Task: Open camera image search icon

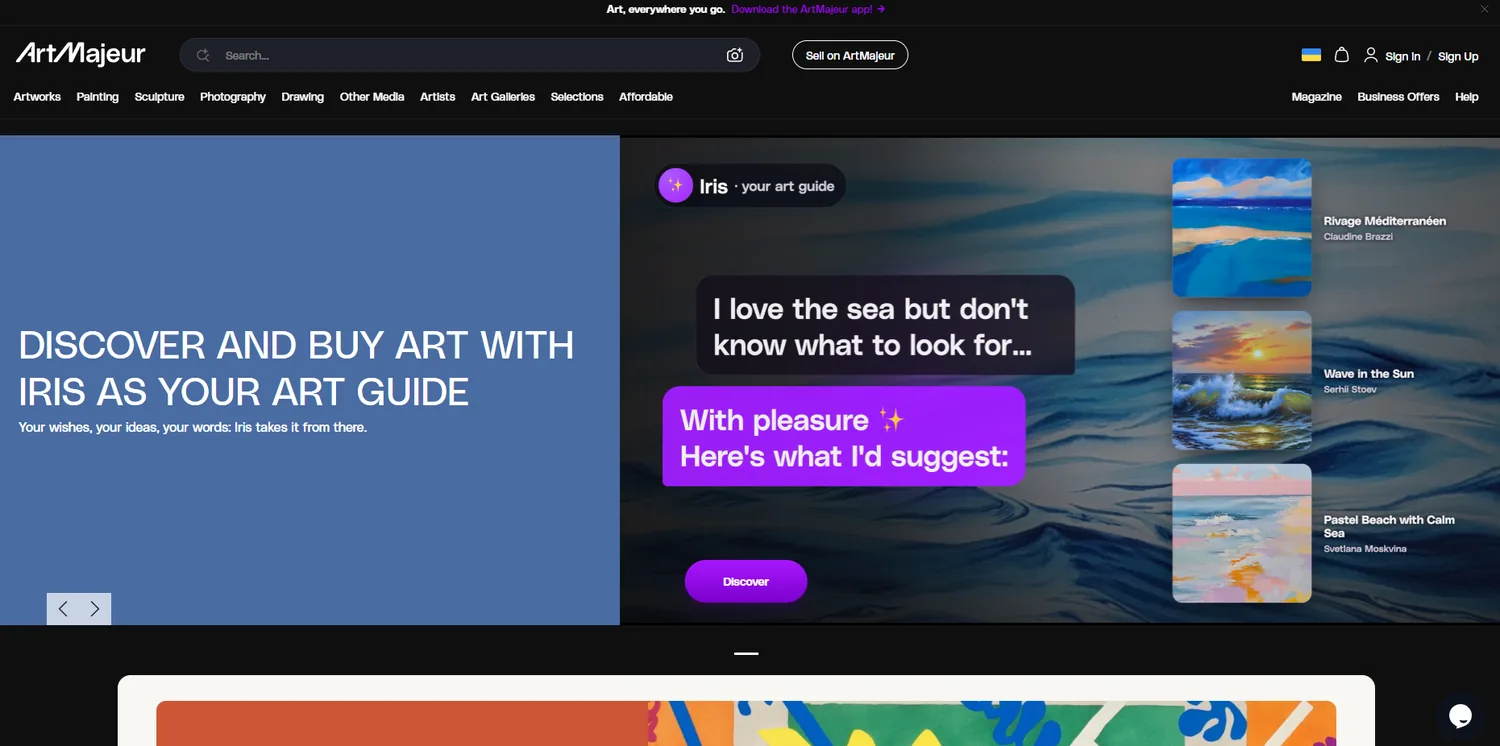Action: (x=735, y=55)
